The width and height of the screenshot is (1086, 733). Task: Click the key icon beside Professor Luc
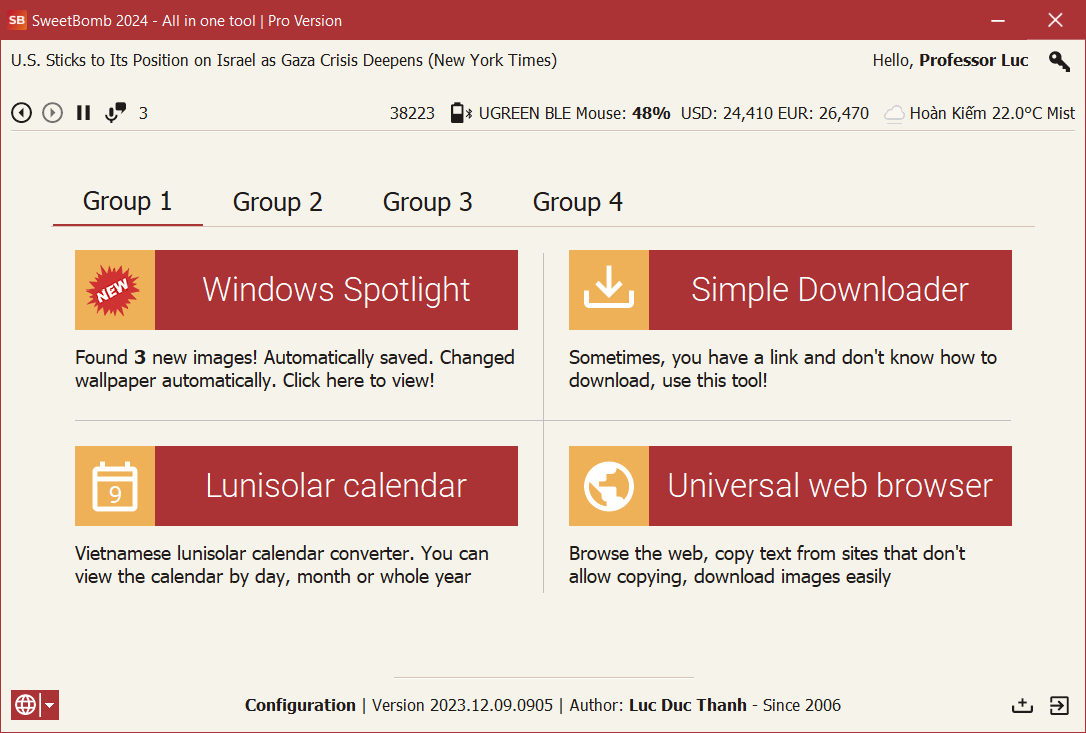[x=1059, y=61]
